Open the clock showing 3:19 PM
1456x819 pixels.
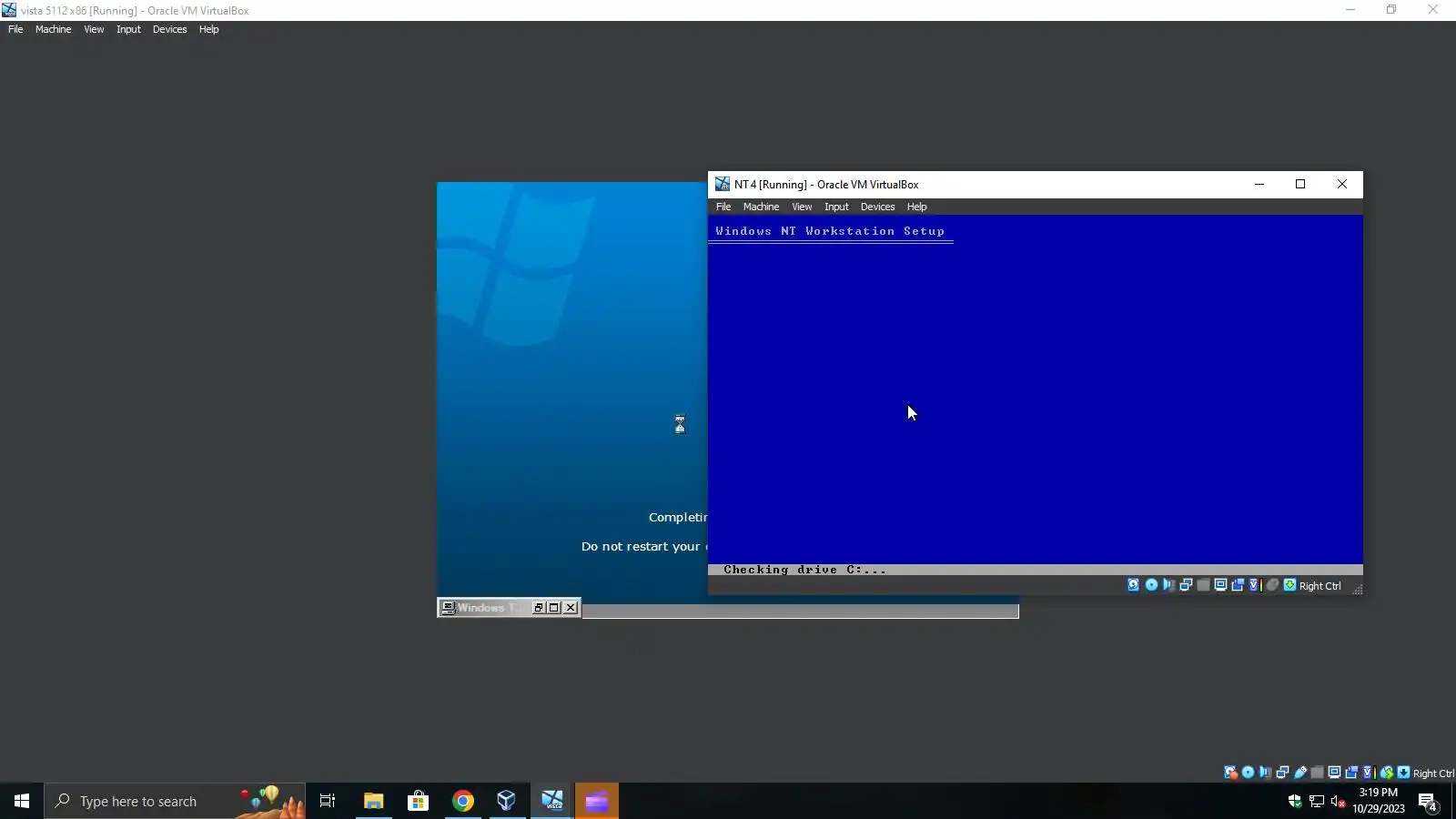point(1379,801)
